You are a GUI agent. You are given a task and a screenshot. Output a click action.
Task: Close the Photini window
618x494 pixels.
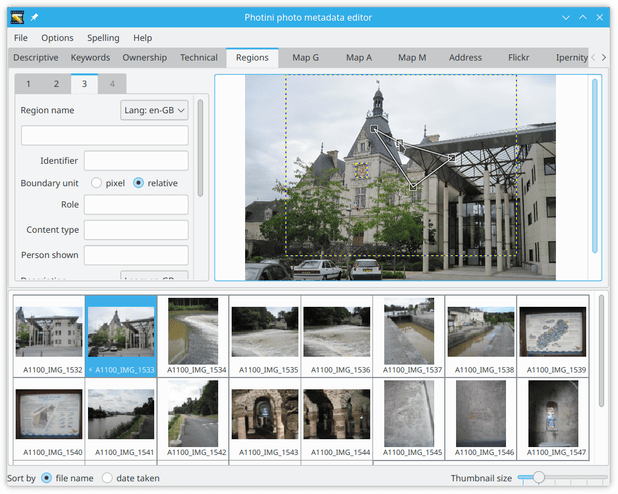coord(599,17)
